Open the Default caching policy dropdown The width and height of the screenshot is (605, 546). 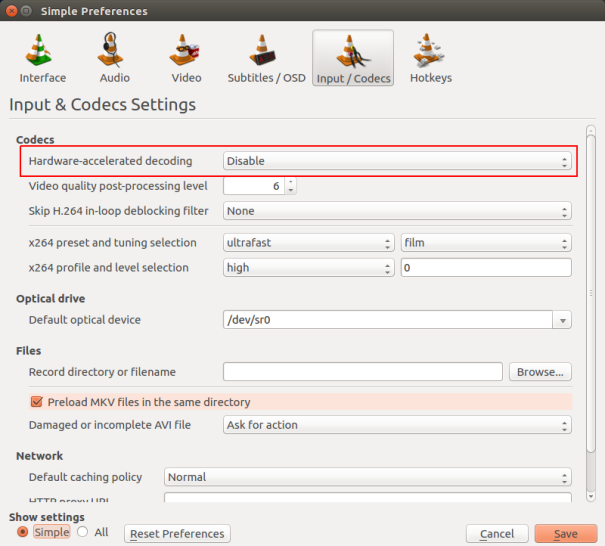(x=368, y=477)
